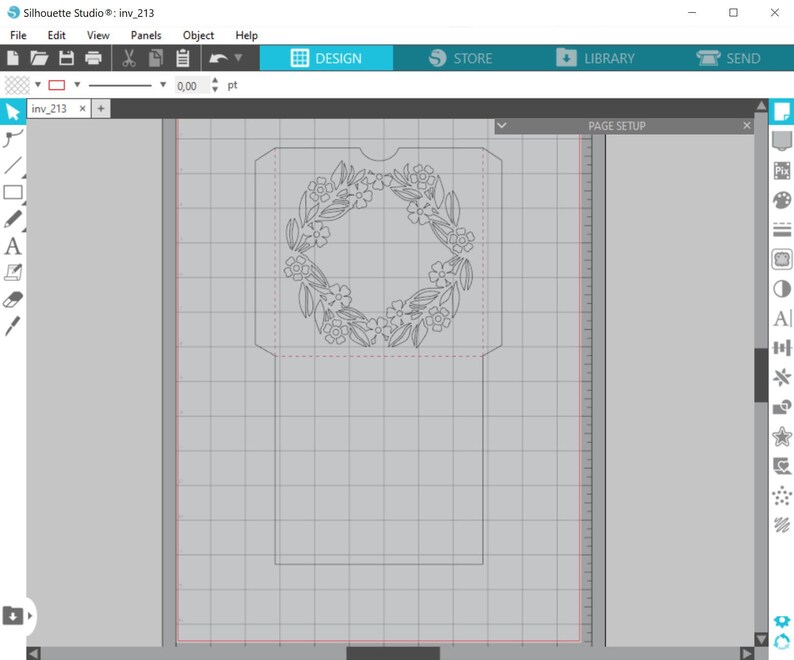Screen dimensions: 794x660
Task: Open the Draw a Note tool
Action: [x=13, y=273]
